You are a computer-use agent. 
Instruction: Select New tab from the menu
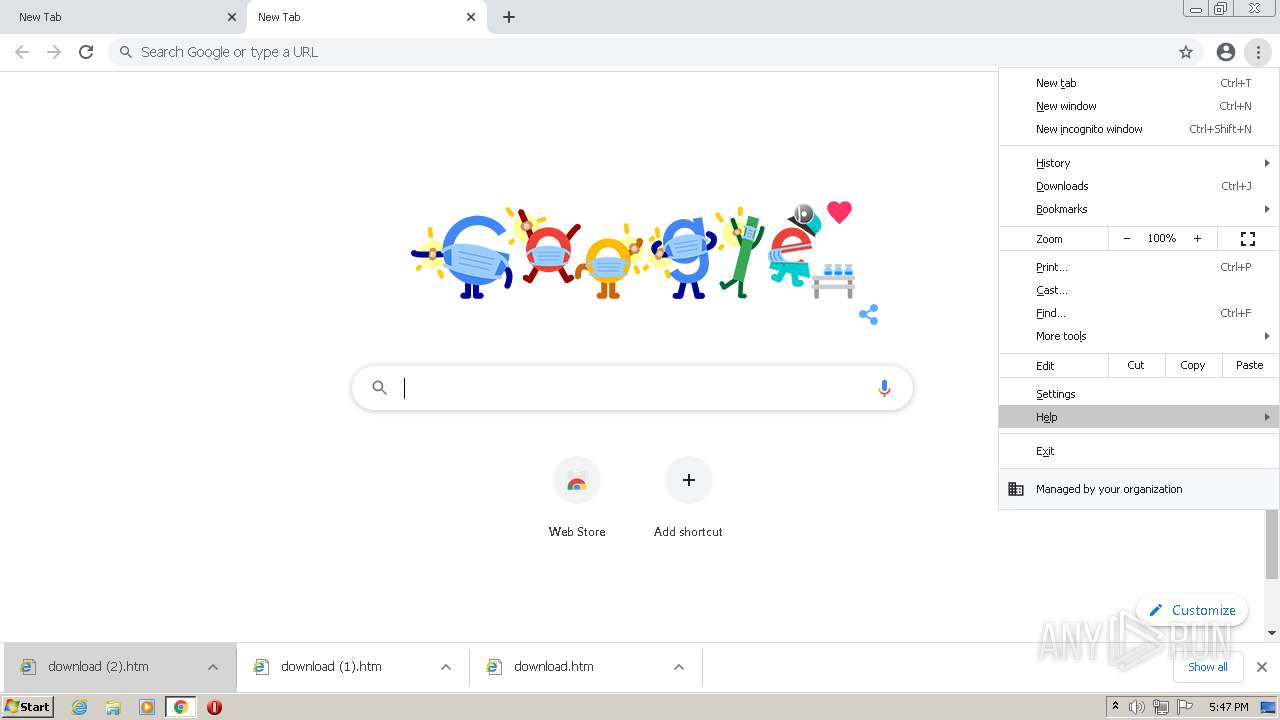point(1139,83)
